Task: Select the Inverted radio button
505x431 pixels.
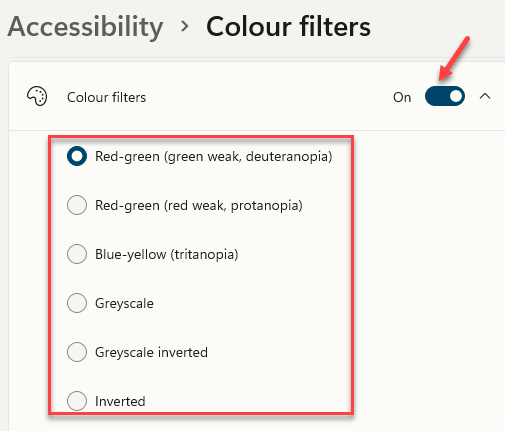Action: (x=77, y=401)
